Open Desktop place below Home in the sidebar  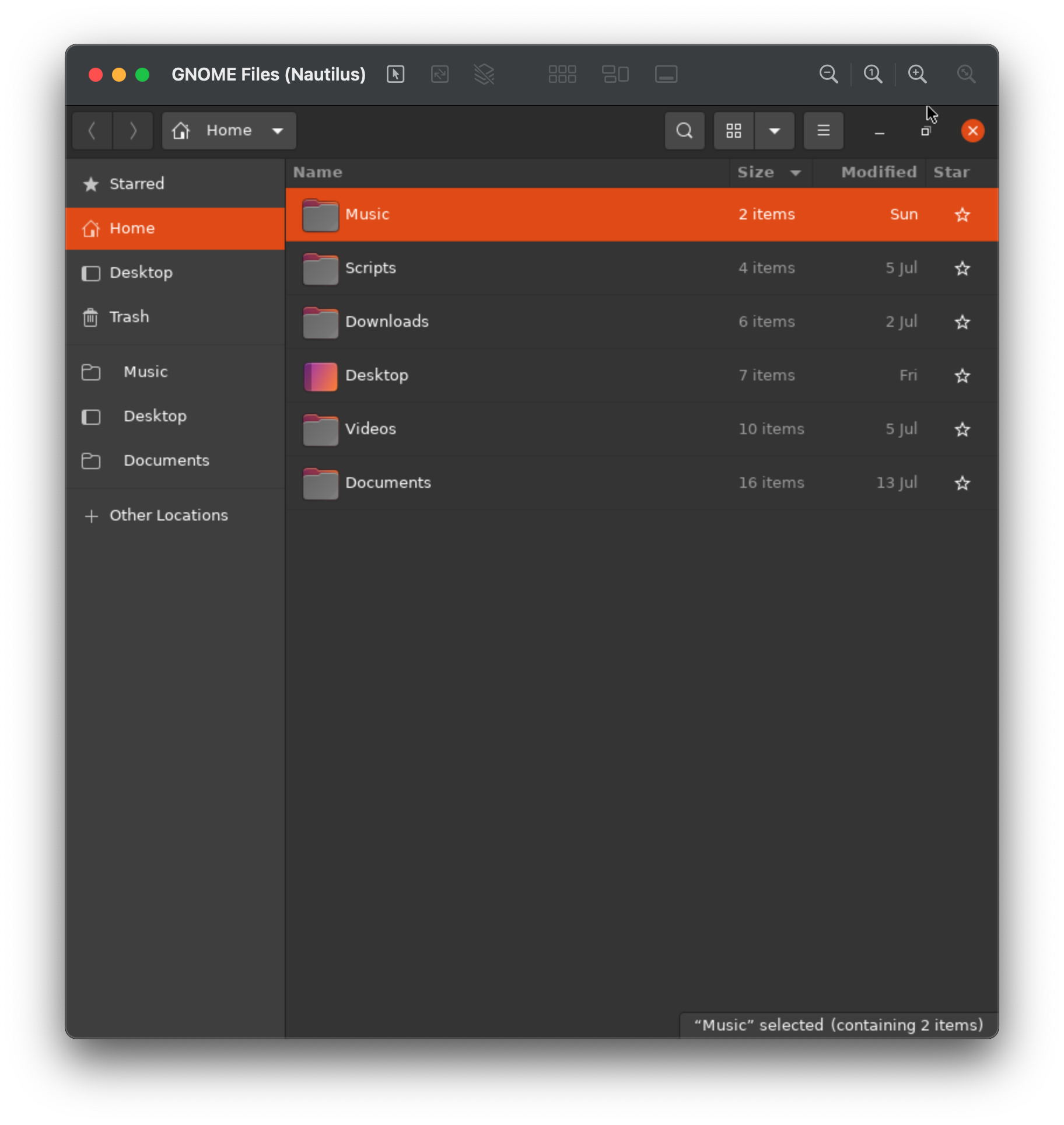(x=175, y=272)
